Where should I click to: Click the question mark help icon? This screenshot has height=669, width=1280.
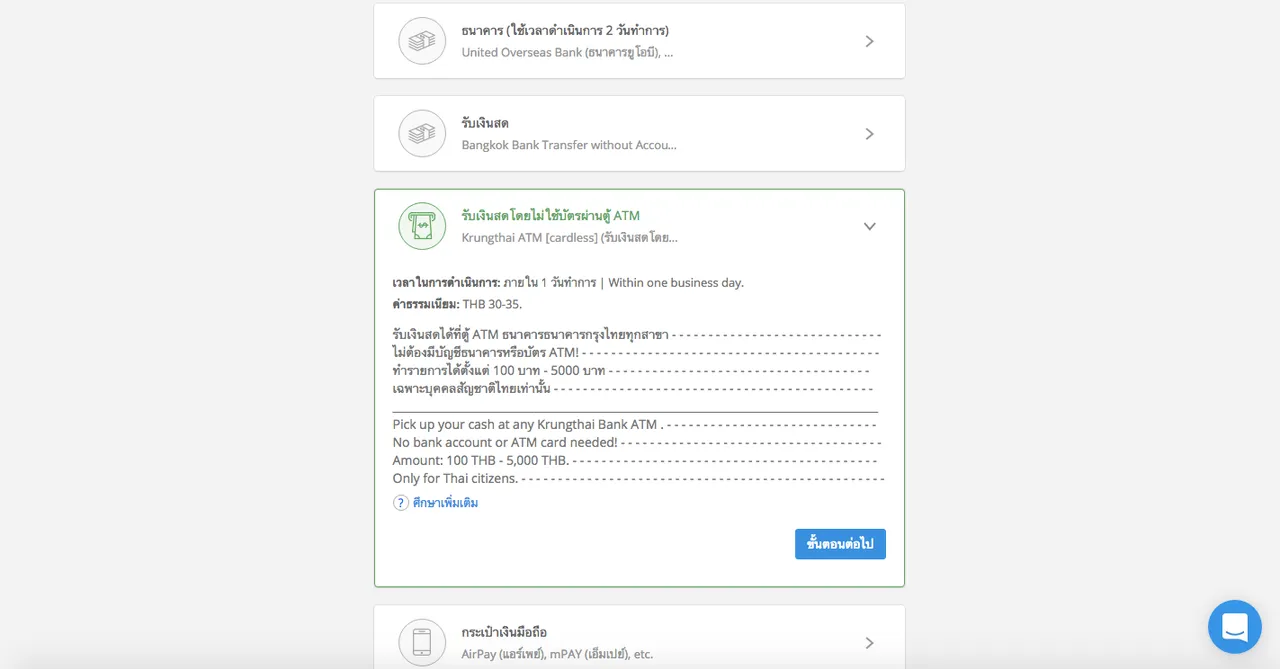coord(401,503)
